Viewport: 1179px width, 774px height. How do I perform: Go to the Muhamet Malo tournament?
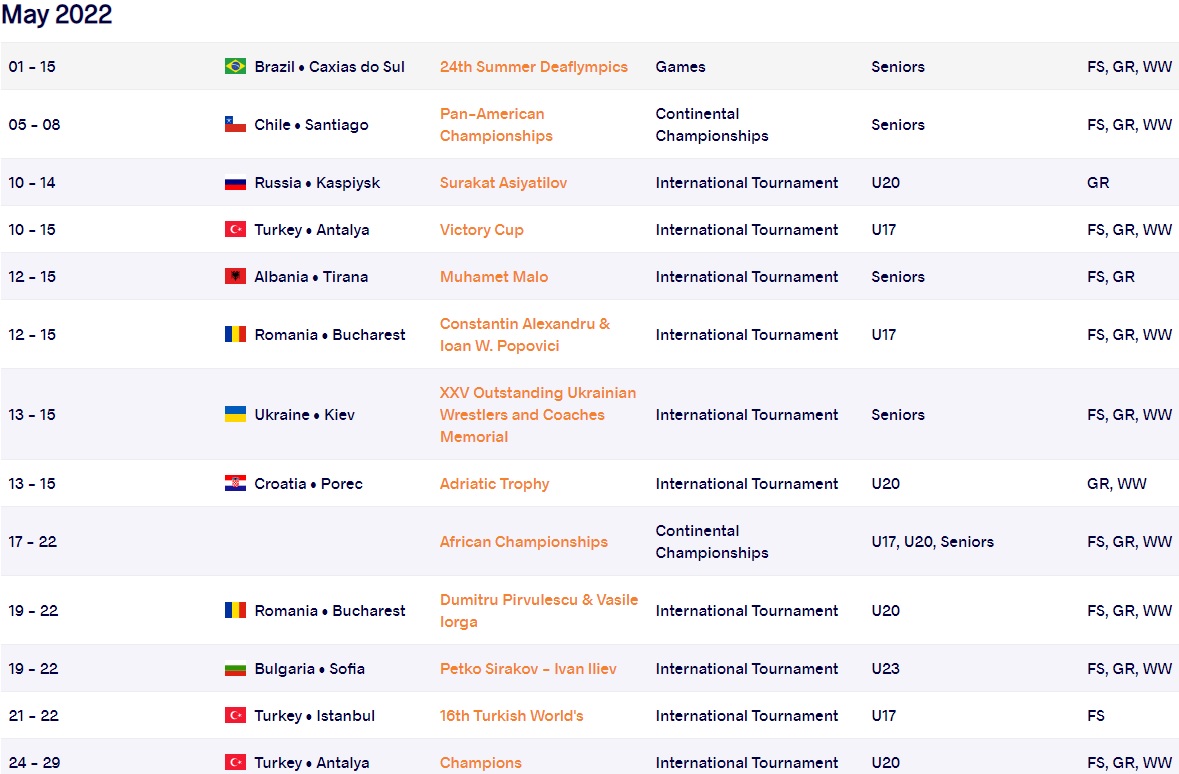pos(494,277)
